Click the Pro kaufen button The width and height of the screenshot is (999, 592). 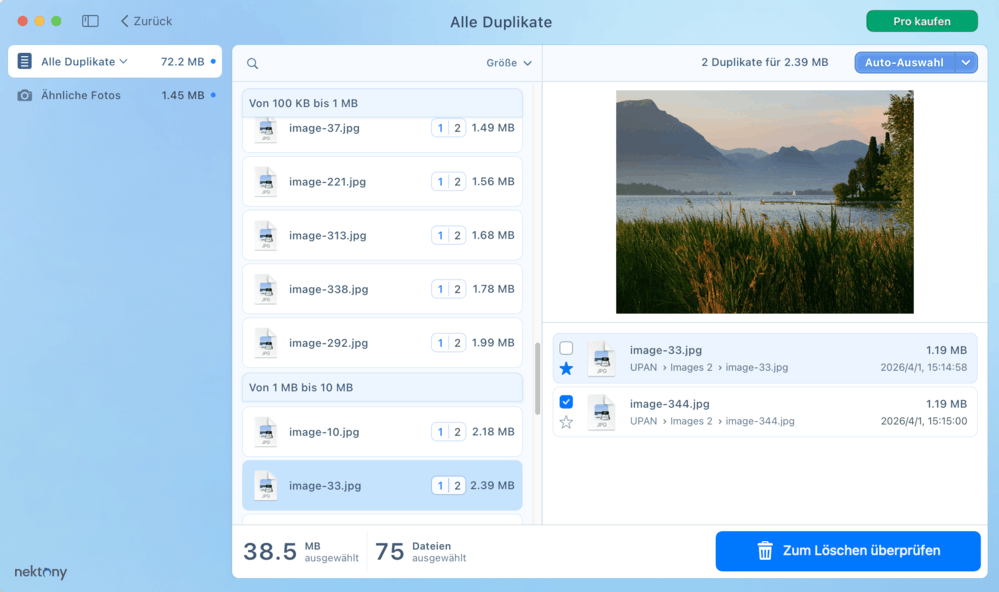[x=921, y=20]
